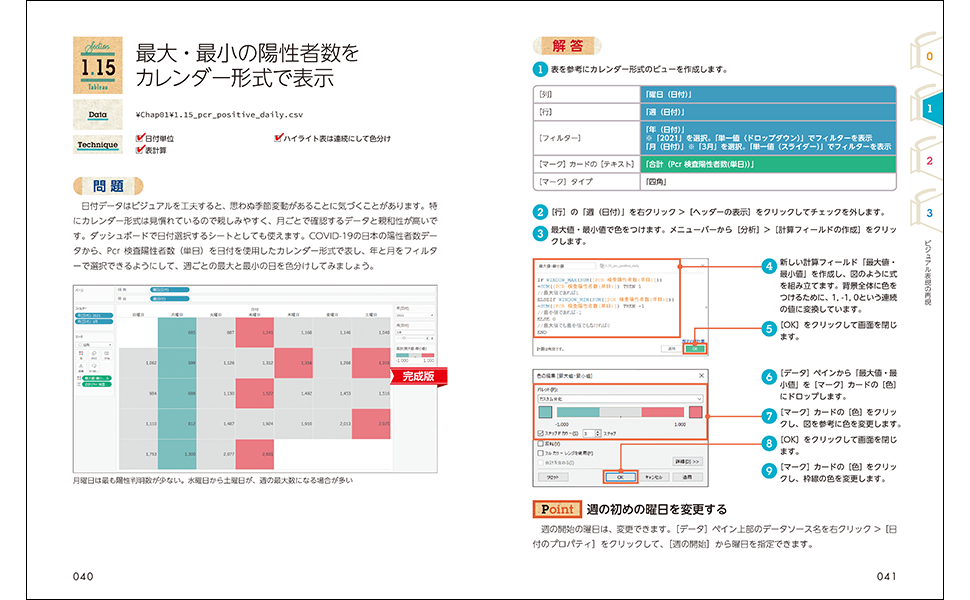Open the 年(日付) filter dropdown on right

click(x=414, y=315)
